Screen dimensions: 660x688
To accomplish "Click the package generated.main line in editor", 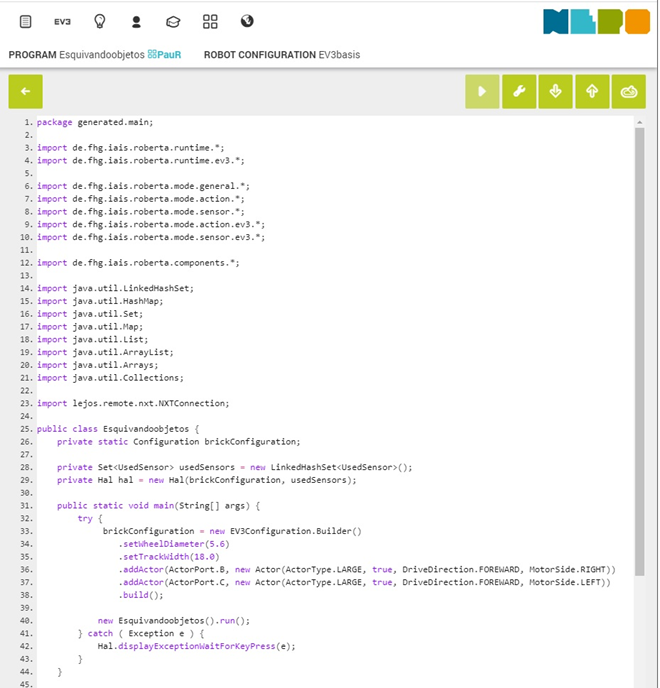I will point(95,122).
